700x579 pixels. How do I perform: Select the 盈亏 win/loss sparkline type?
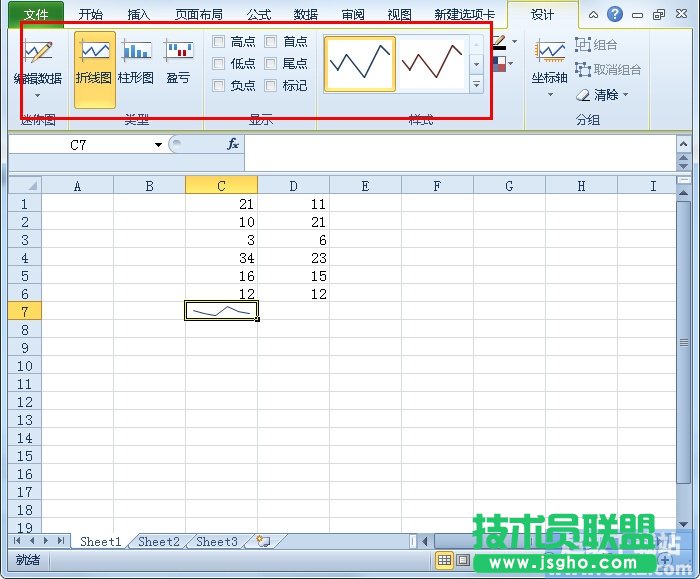(179, 63)
